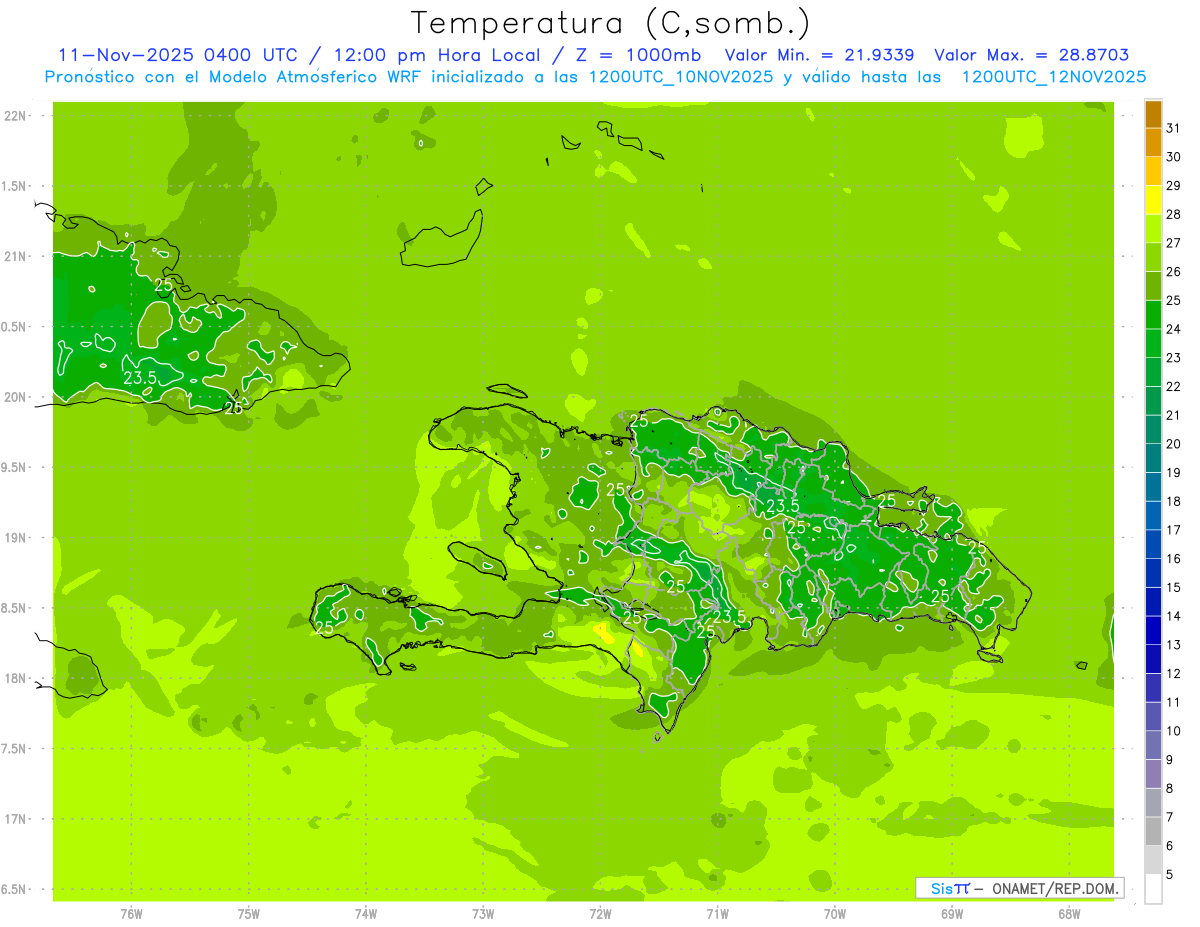Pick the dark blue swatch between 13 and 14
The image size is (1200, 927).
click(x=1153, y=630)
